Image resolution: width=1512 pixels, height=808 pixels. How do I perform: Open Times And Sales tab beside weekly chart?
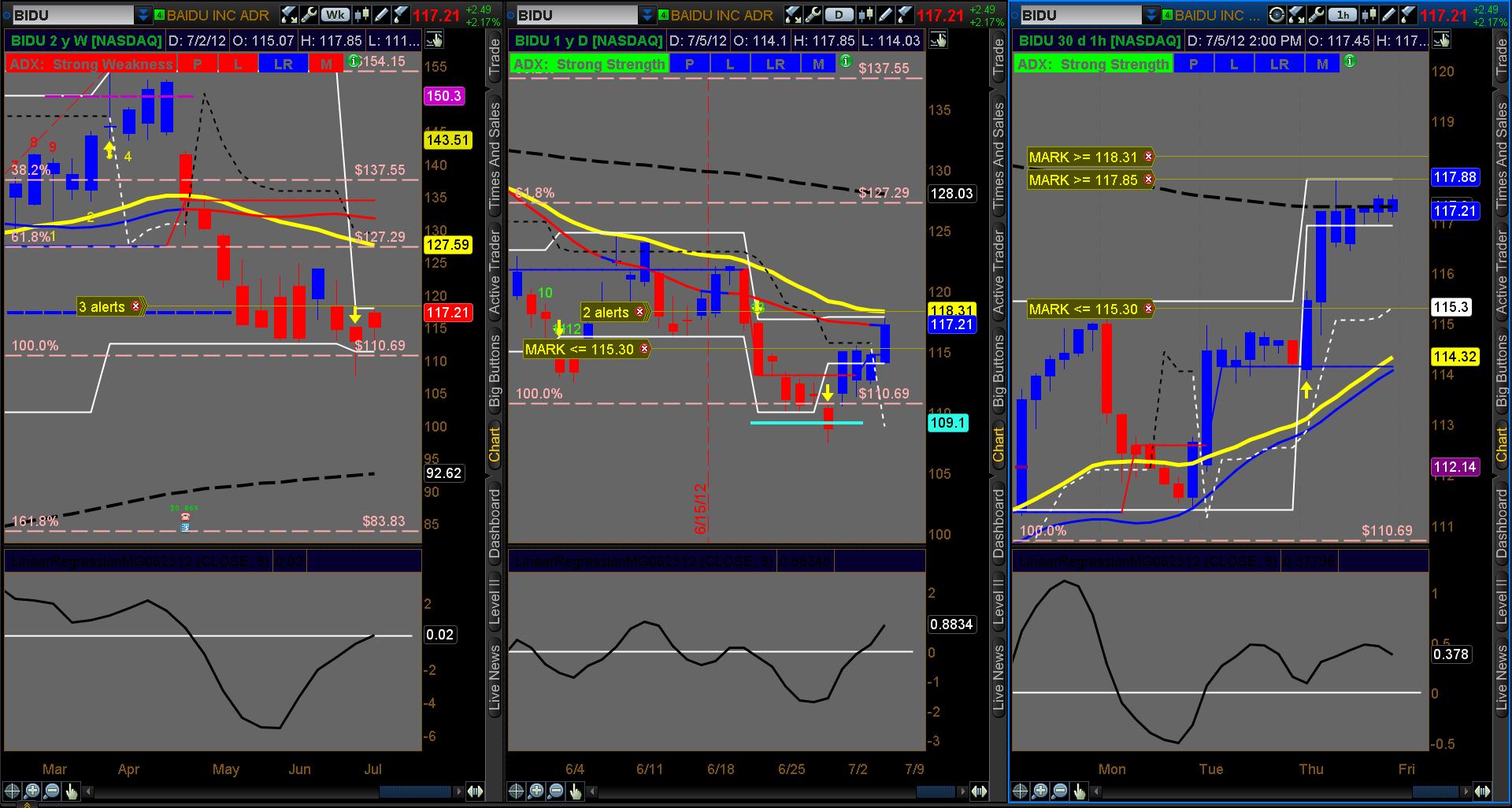495,156
